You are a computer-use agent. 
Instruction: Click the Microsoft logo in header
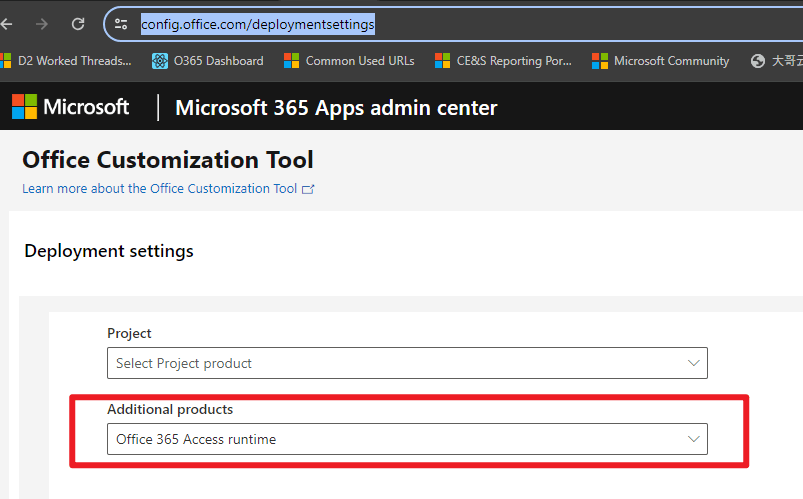[70, 107]
